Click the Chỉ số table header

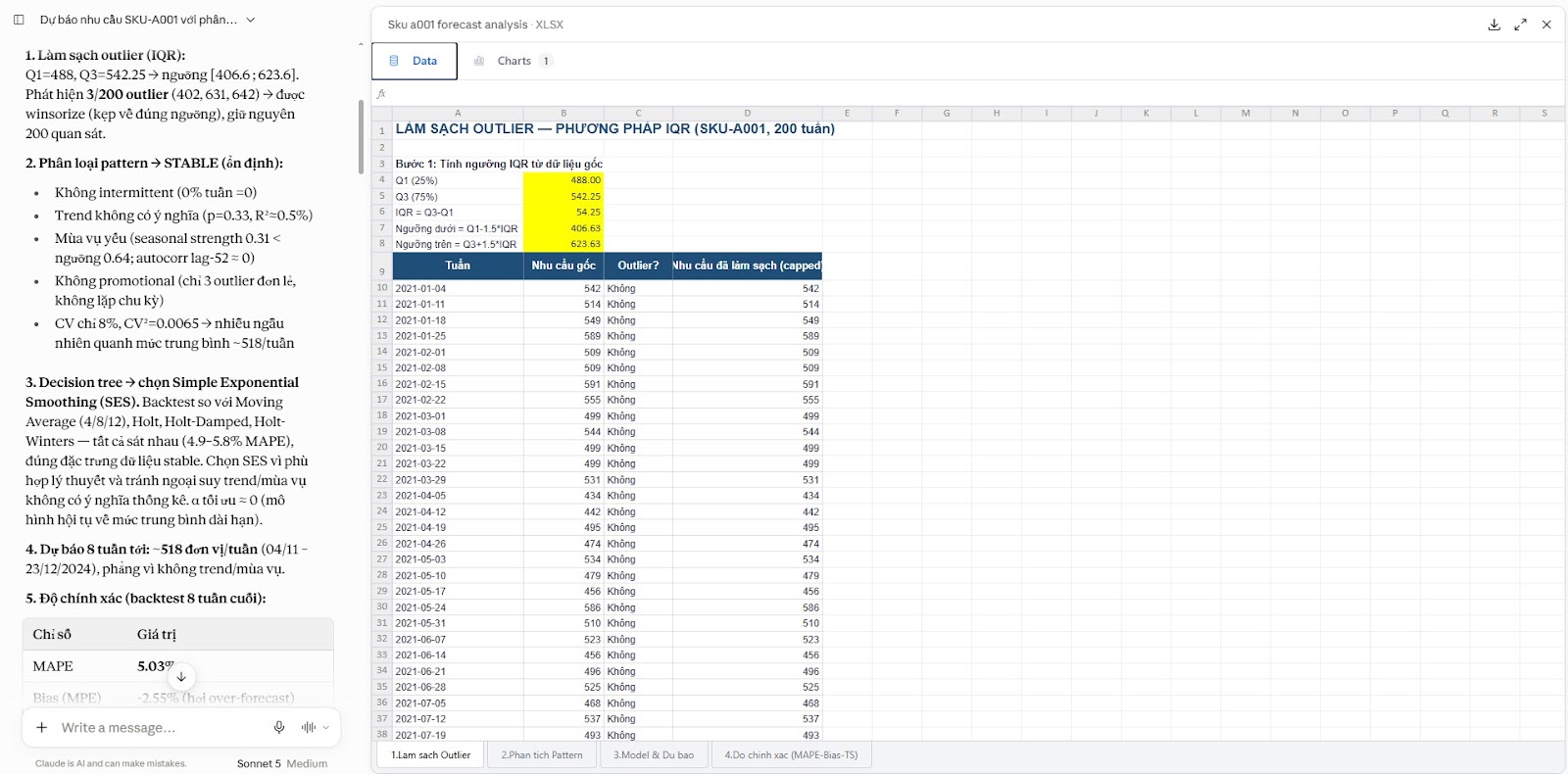[x=52, y=634]
